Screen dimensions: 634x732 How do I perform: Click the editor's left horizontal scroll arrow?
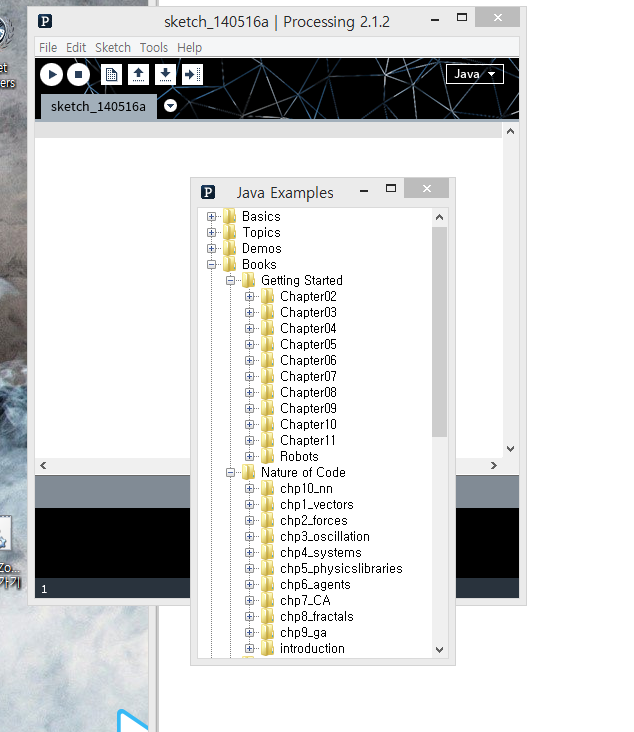click(x=43, y=465)
